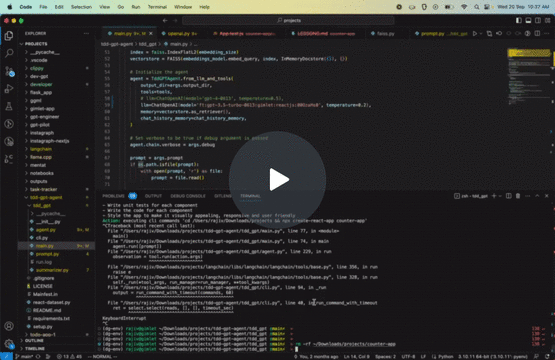The width and height of the screenshot is (555, 360).
Task: Open the run options dropdown arrow
Action: [481, 34]
